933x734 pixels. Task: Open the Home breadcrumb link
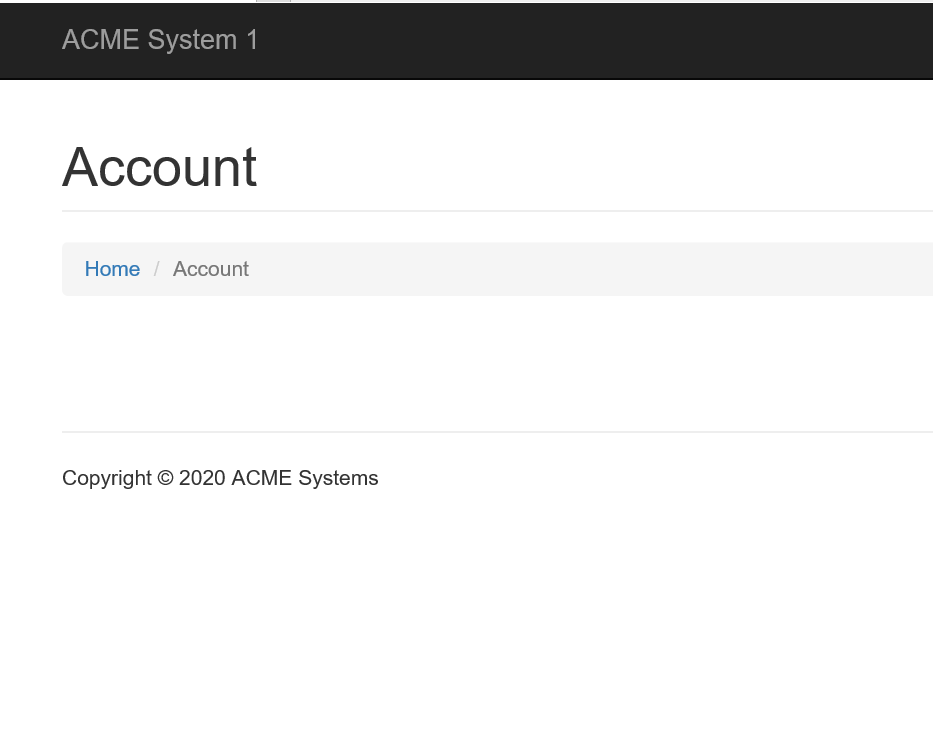pos(112,269)
